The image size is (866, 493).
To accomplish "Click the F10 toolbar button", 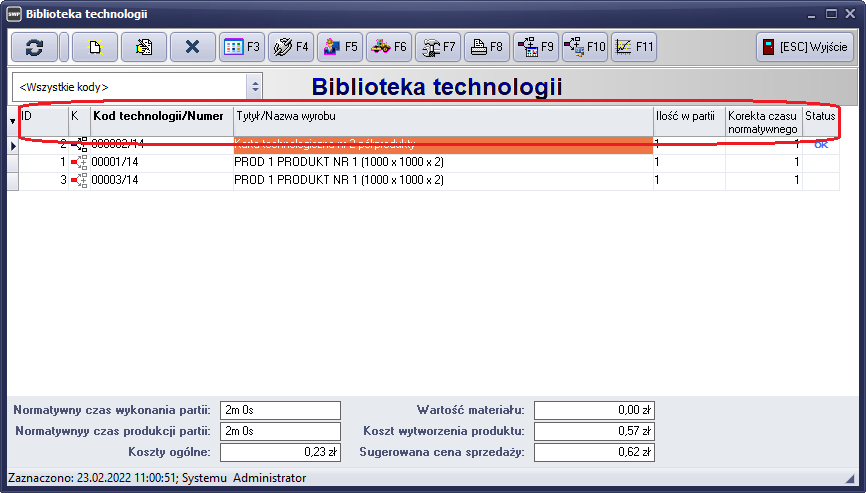I will [584, 47].
